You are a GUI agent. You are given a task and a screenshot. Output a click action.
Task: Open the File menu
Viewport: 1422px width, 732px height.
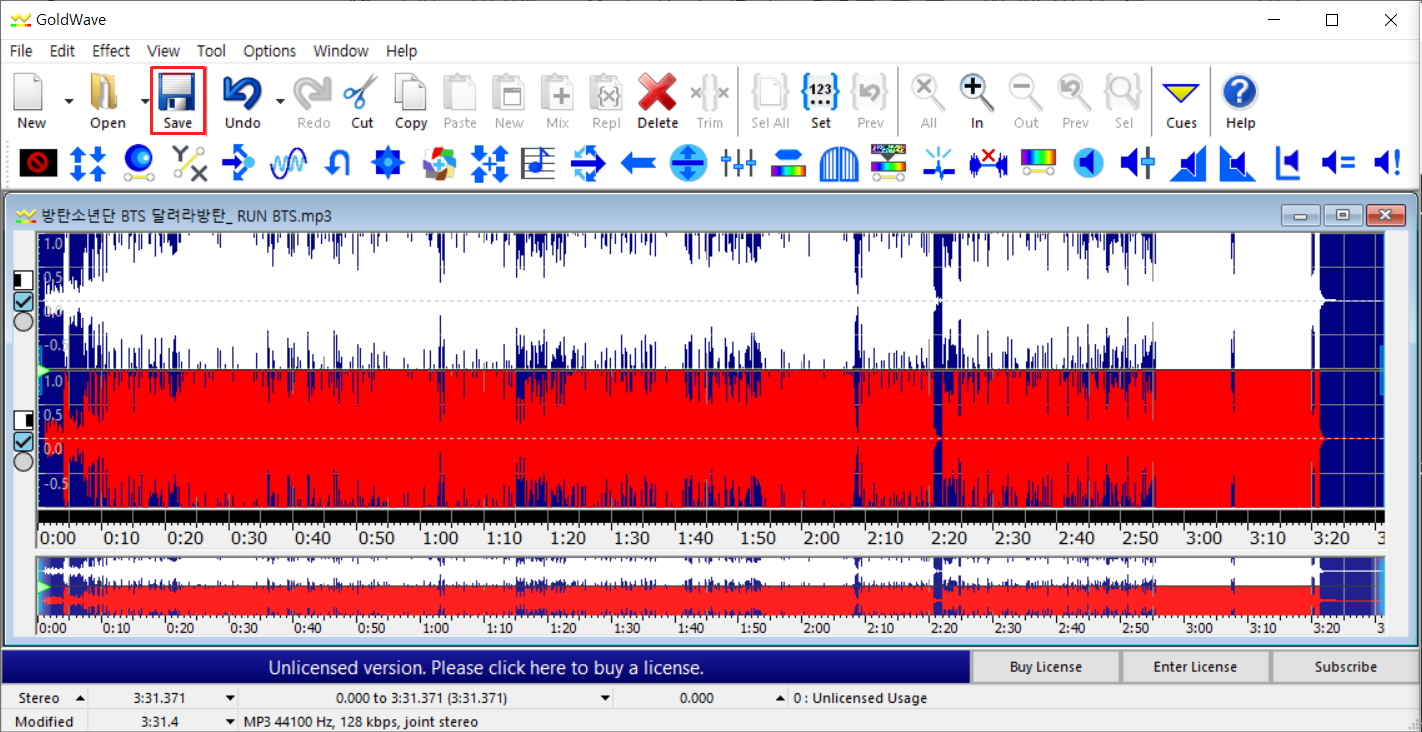21,51
